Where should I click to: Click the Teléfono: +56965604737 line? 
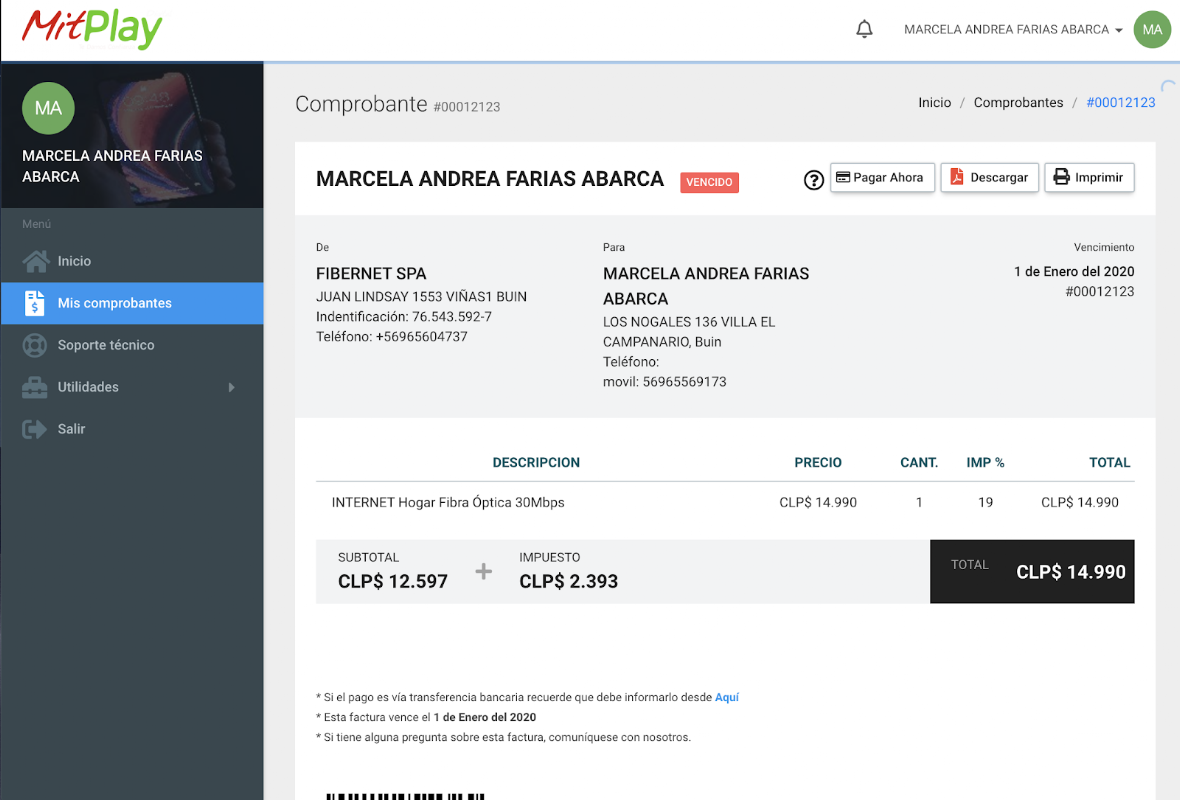391,336
